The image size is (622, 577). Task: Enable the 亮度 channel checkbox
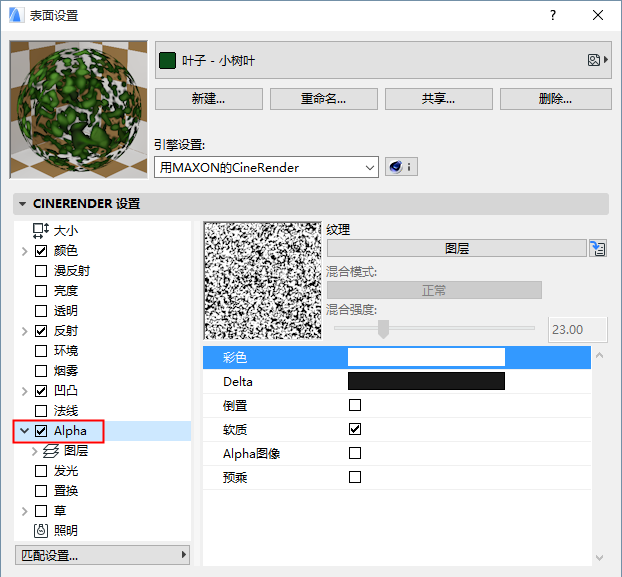point(41,291)
